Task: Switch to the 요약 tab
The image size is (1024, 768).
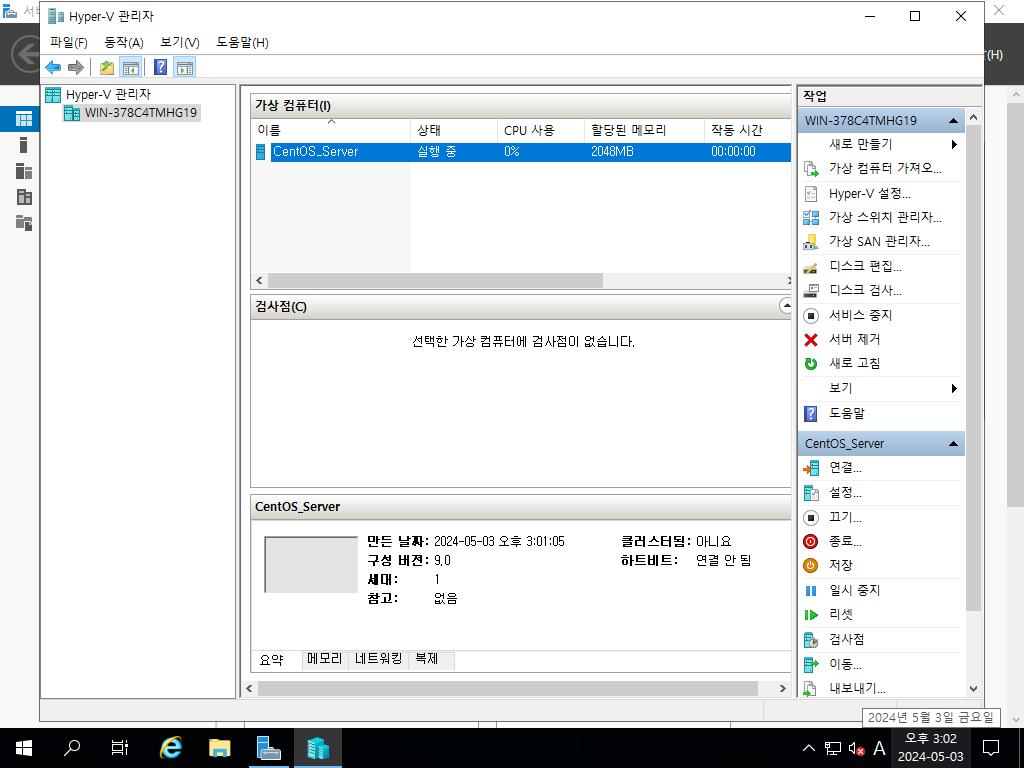Action: [x=272, y=660]
